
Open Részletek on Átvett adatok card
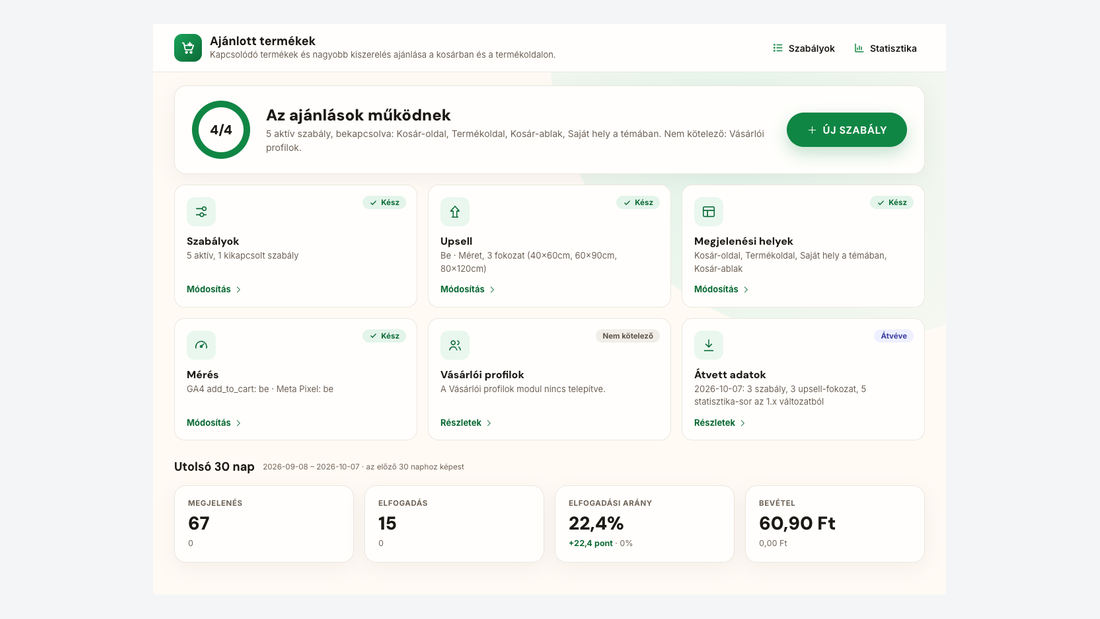click(720, 422)
